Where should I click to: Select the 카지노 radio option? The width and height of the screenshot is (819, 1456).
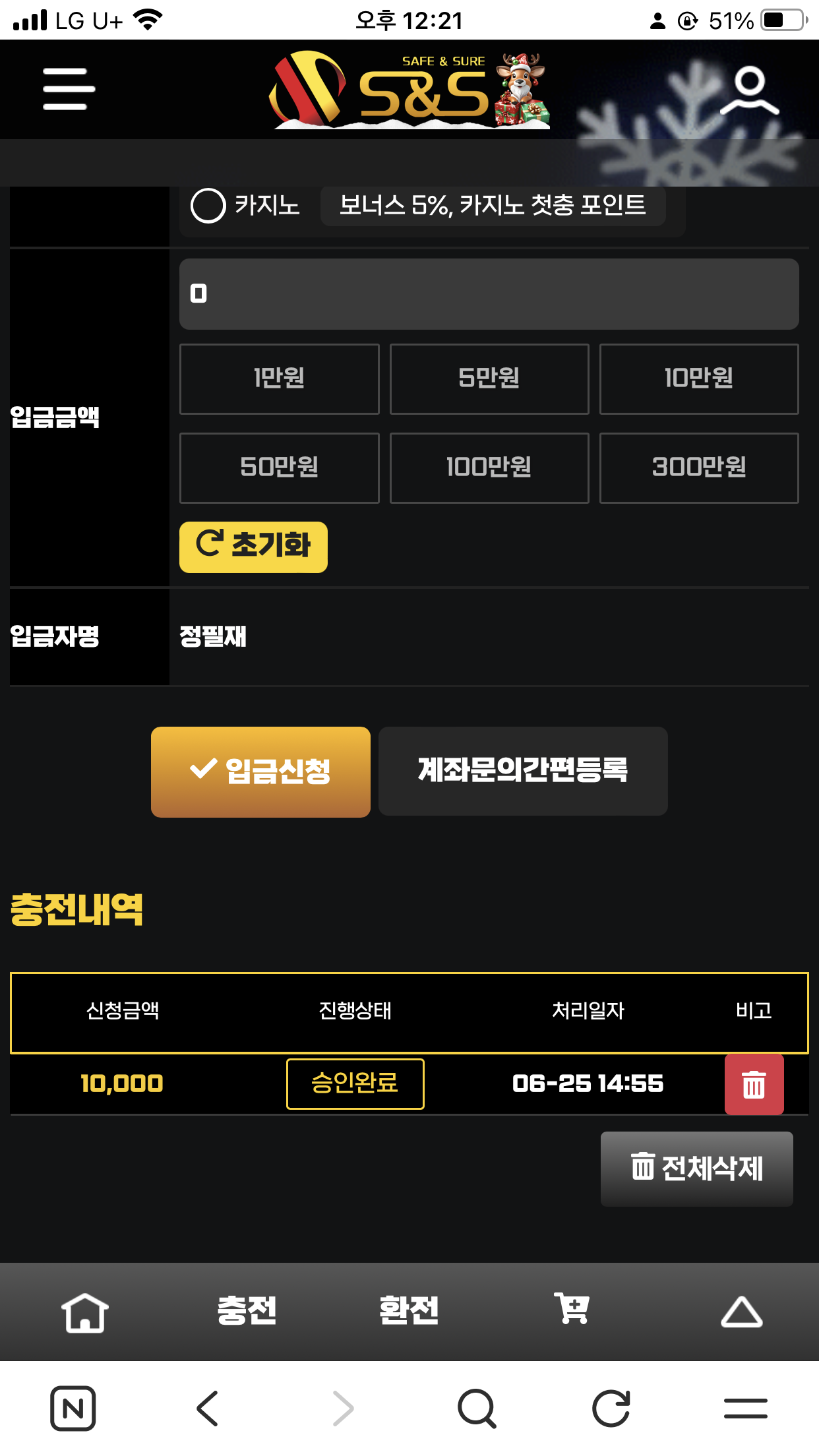pyautogui.click(x=208, y=206)
